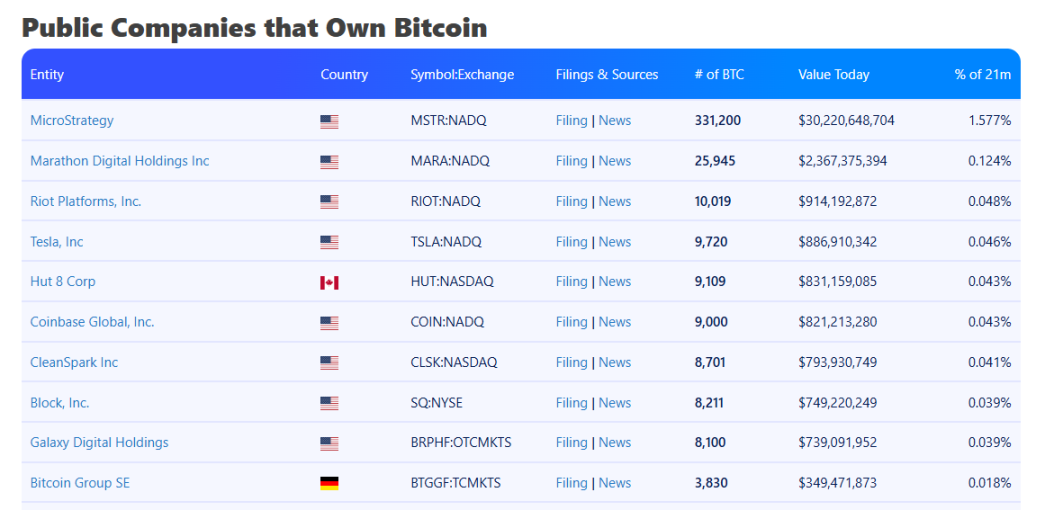Click the Value Today column header
This screenshot has height=510, width=1045.
click(x=833, y=75)
